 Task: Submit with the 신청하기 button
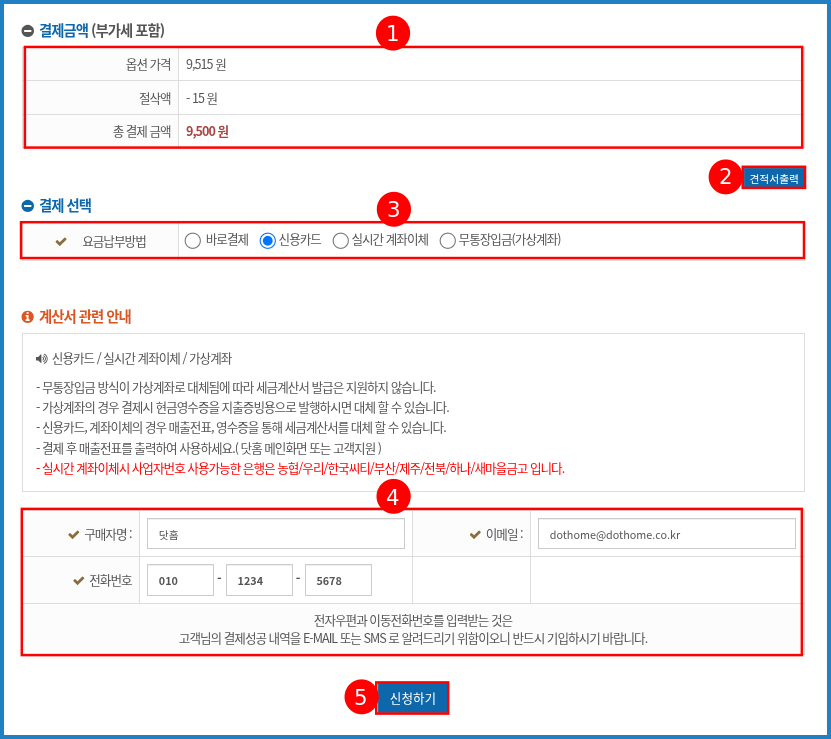coord(412,698)
